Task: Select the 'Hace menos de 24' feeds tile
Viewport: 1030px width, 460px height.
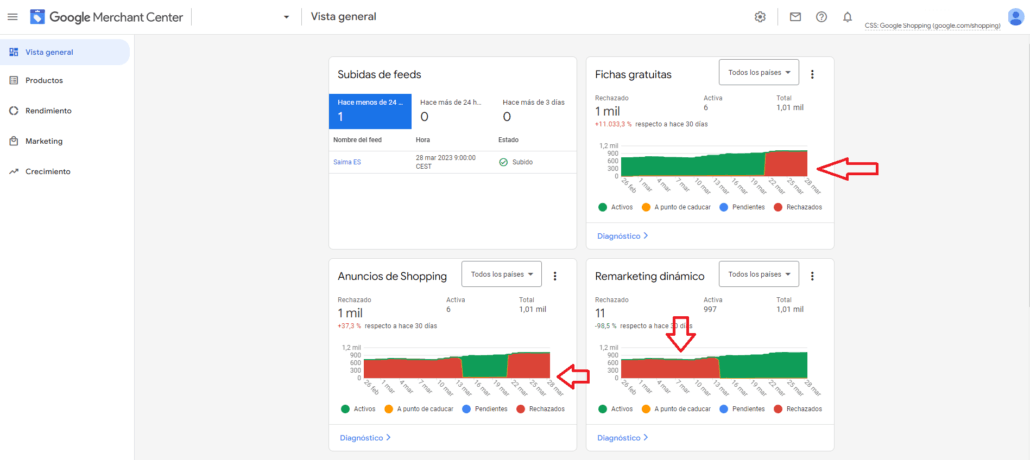Action: 370,110
